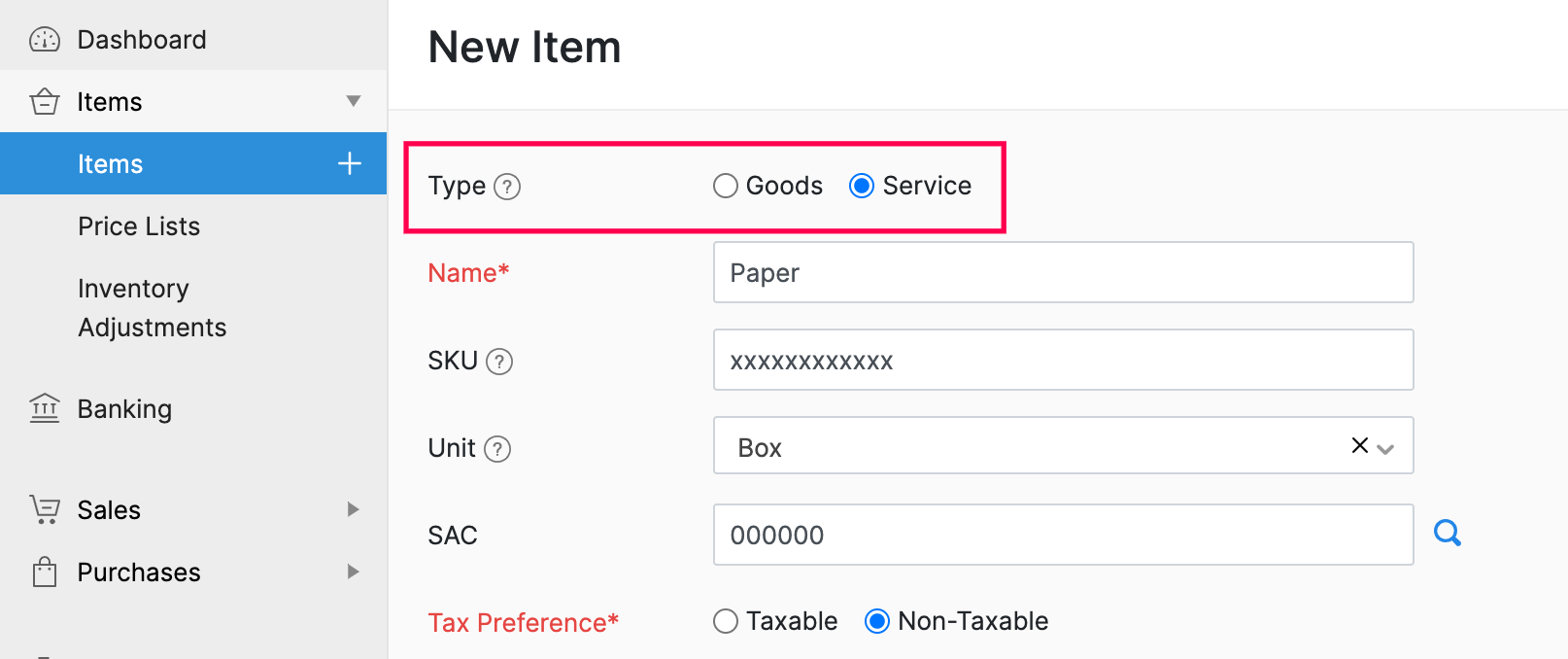Clear the Box unit selection

coord(1359,445)
